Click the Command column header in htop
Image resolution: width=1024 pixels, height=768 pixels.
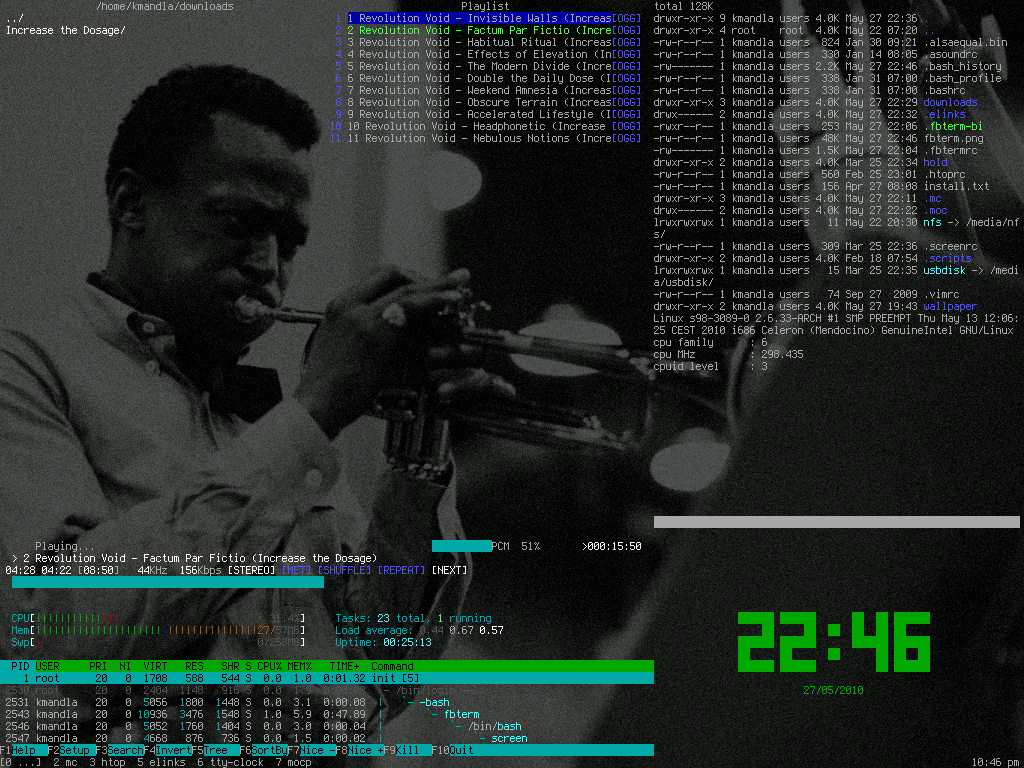[x=392, y=666]
